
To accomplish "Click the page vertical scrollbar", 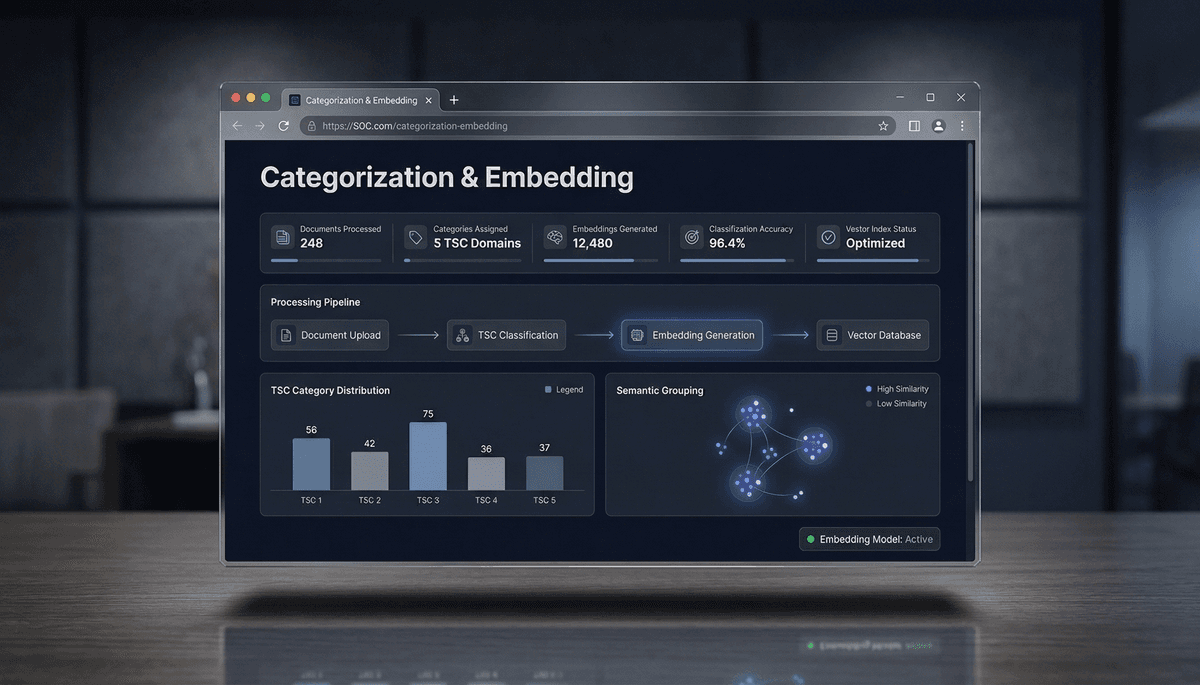I will click(969, 312).
